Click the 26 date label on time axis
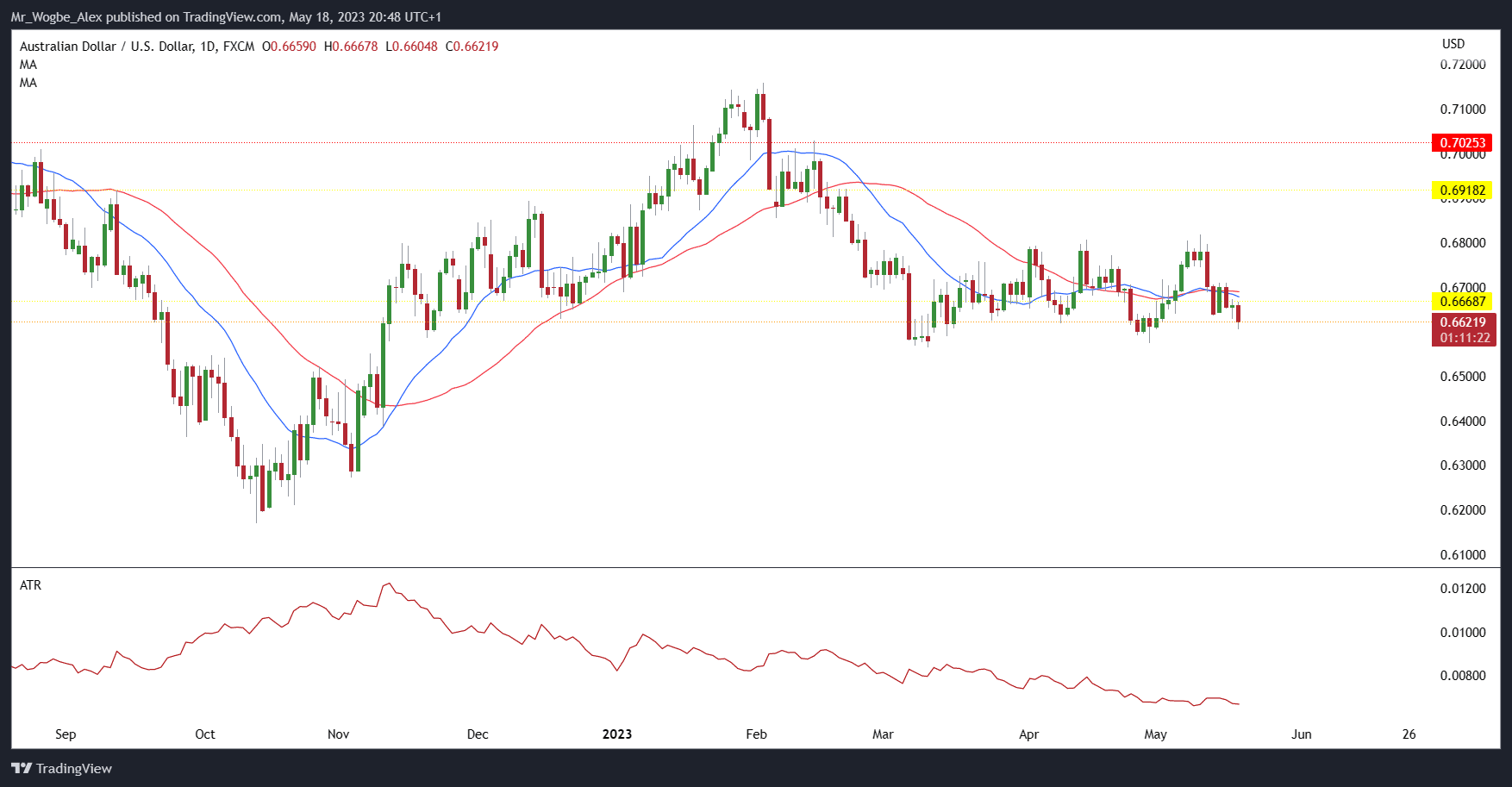 click(x=1409, y=734)
